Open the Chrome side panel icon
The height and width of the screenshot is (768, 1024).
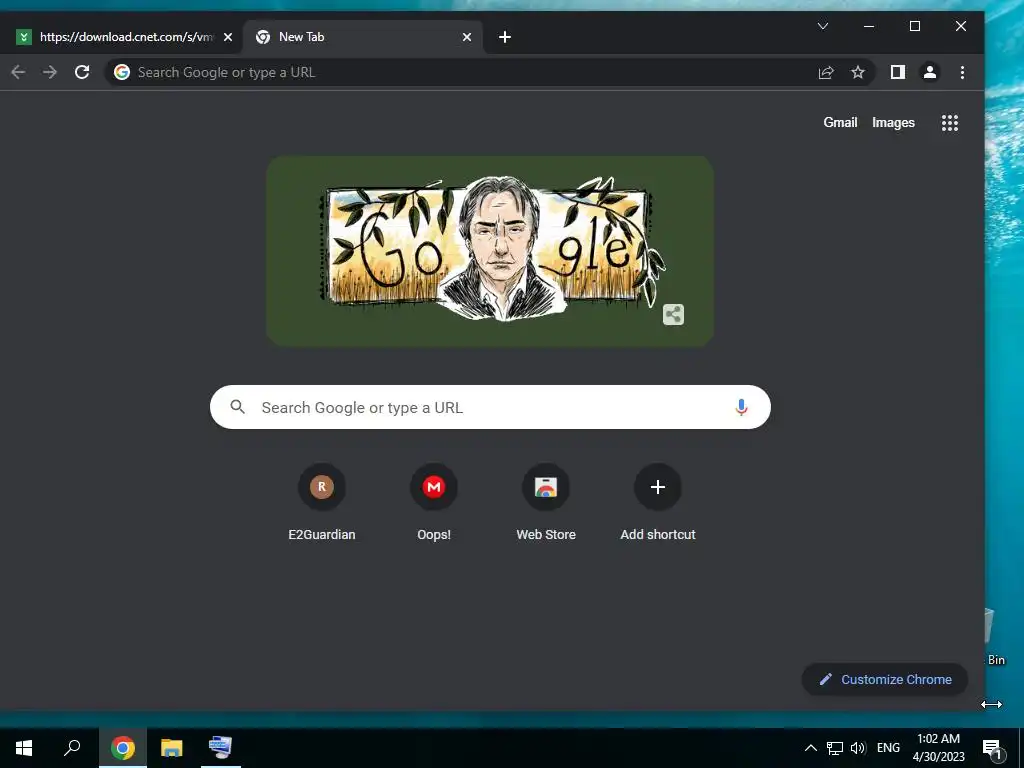(898, 72)
